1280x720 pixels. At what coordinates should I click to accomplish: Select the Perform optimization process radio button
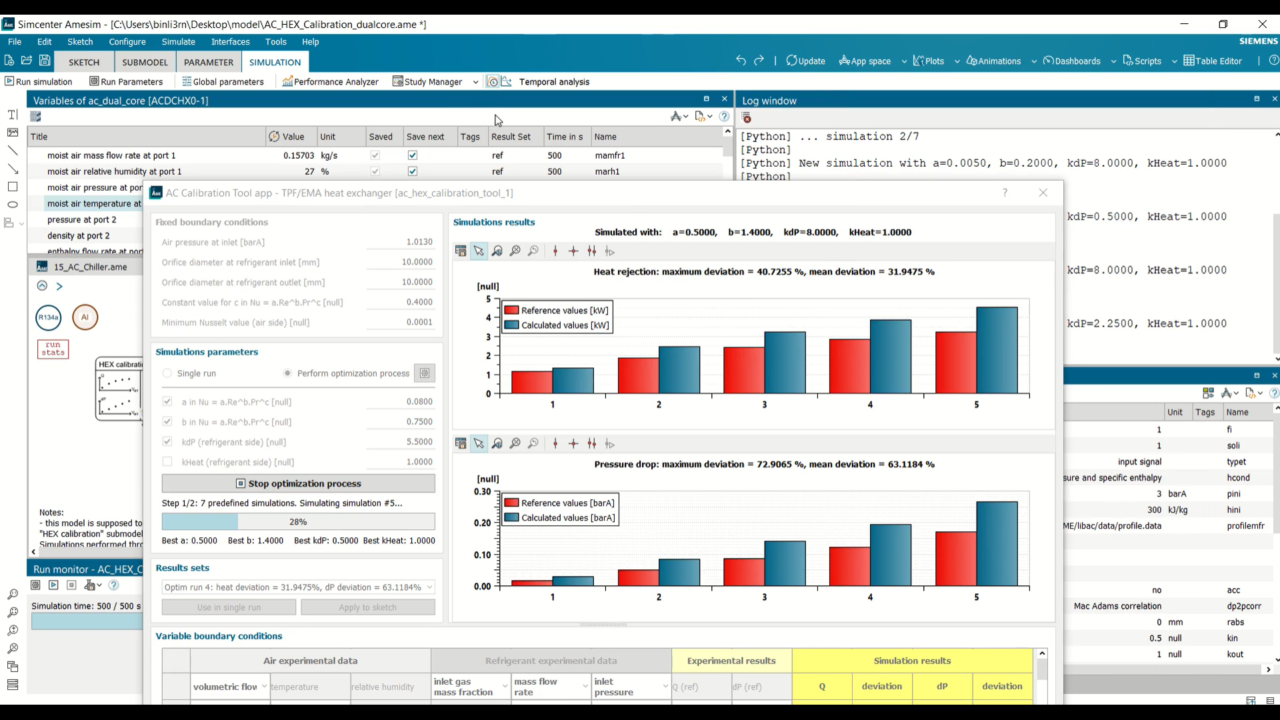[288, 374]
